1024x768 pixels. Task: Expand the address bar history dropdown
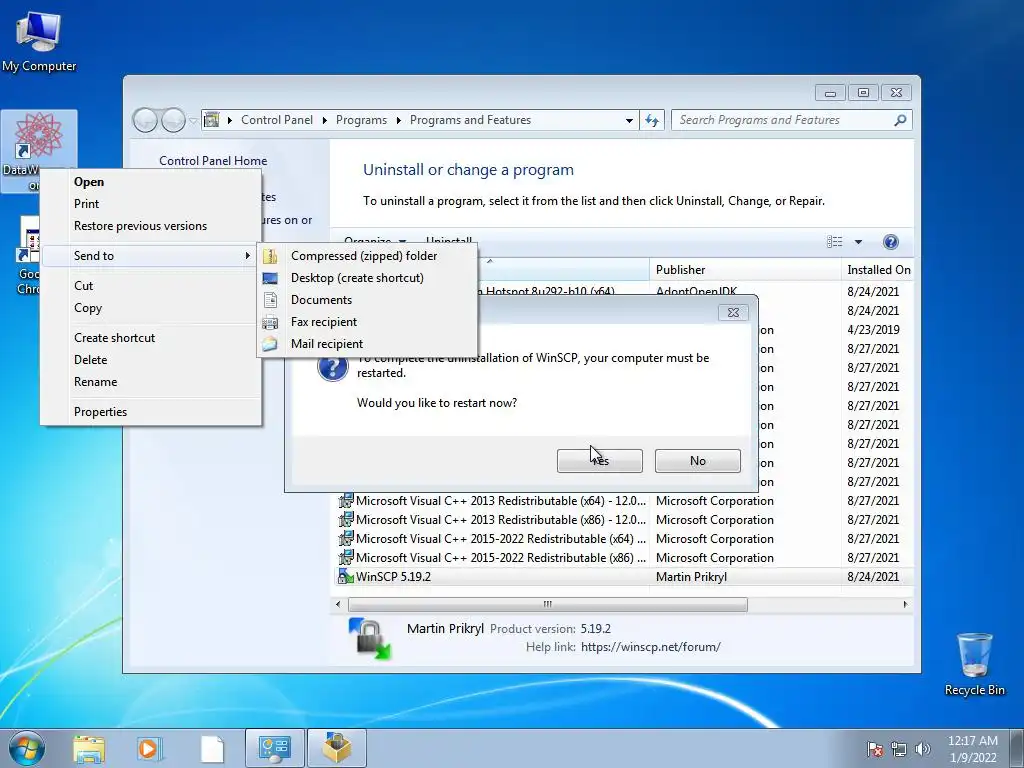tap(629, 120)
